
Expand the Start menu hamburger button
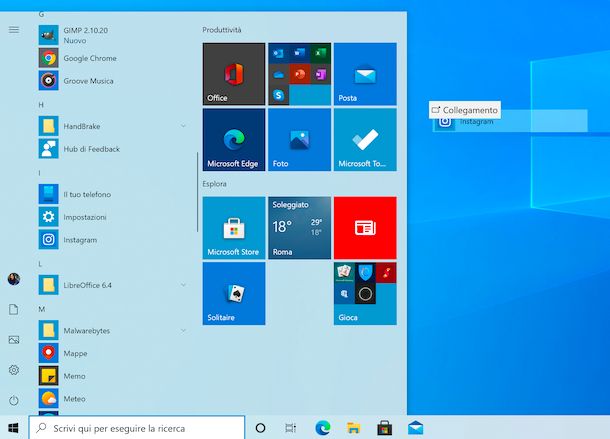pos(14,30)
